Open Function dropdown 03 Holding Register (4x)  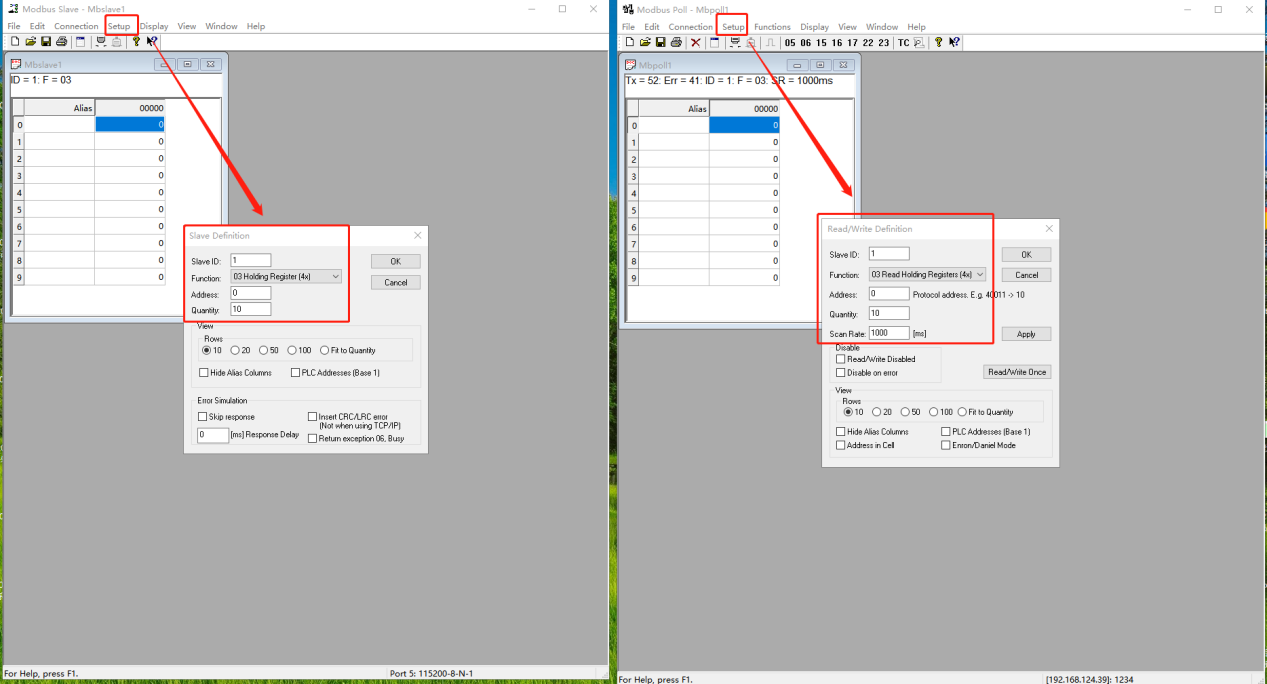point(286,276)
